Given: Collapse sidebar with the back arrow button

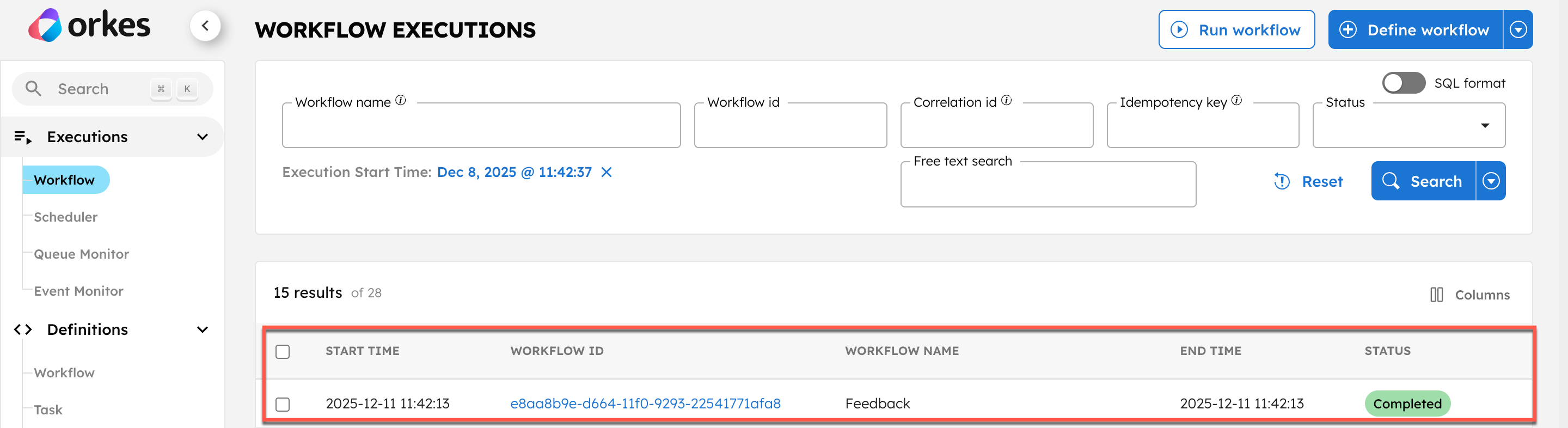Looking at the screenshot, I should click(x=205, y=26).
